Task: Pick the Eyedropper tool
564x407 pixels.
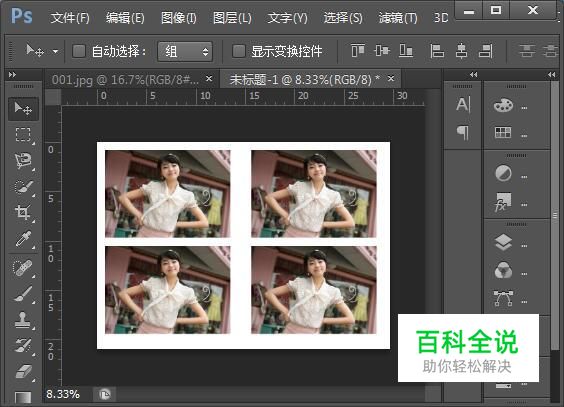Action: coord(23,239)
